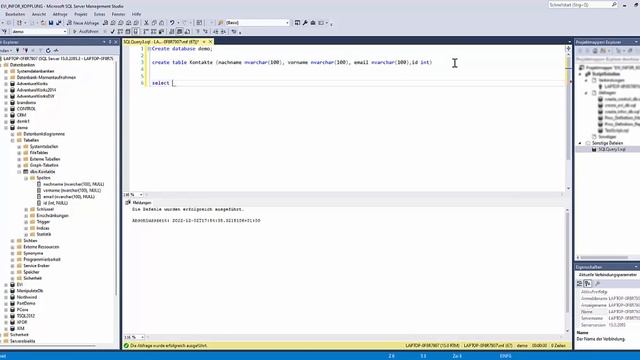The width and height of the screenshot is (640, 360).
Task: Select the Trigger folder under dbo.Kontakte
Action: coord(43,222)
